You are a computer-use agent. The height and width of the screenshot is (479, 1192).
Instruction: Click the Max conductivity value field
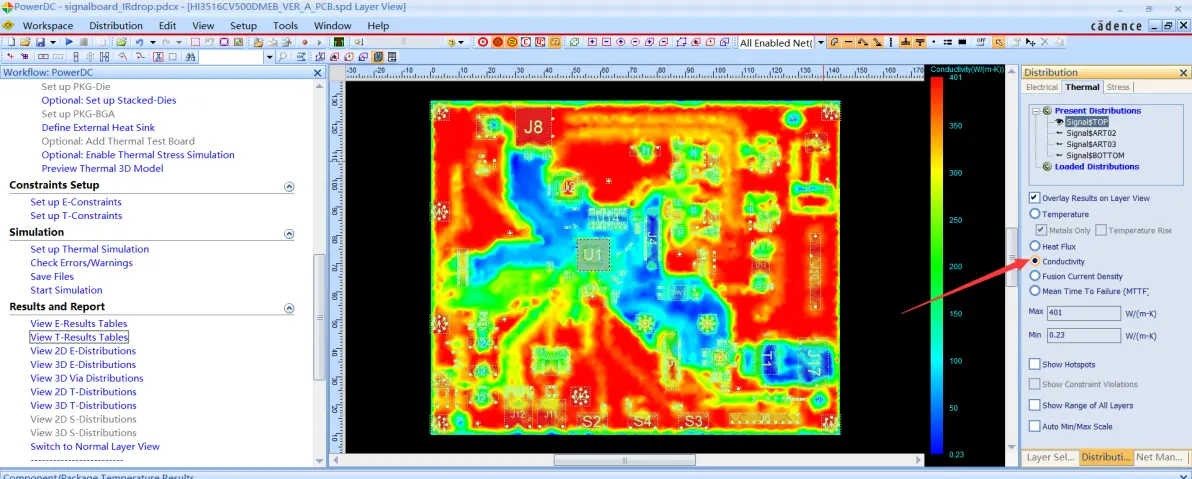tap(1083, 312)
